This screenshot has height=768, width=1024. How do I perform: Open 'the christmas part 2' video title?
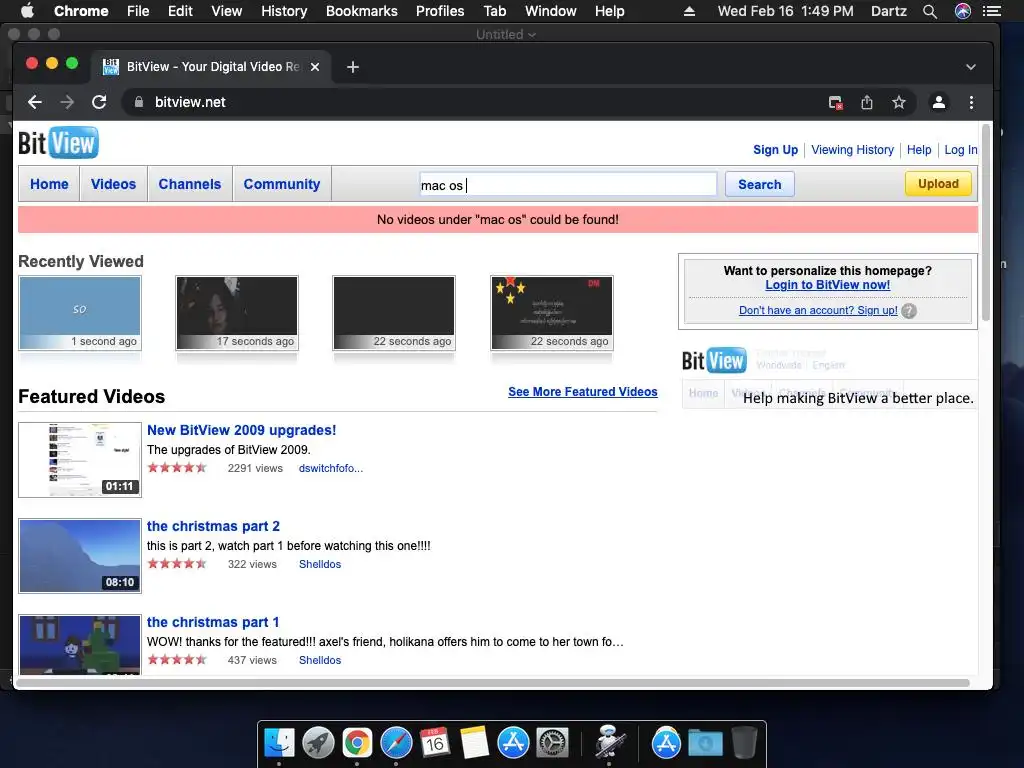(x=214, y=526)
